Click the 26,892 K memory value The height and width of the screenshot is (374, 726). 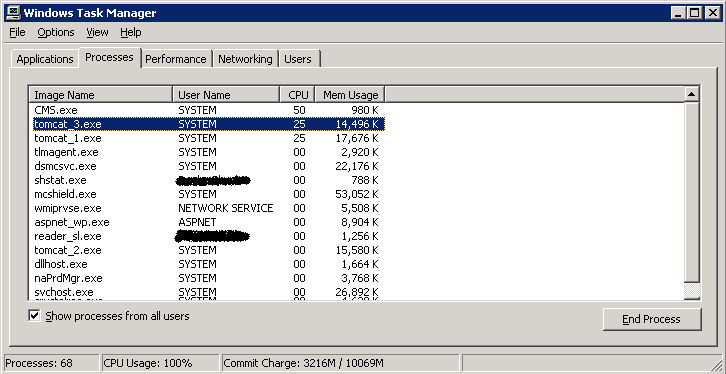point(357,292)
